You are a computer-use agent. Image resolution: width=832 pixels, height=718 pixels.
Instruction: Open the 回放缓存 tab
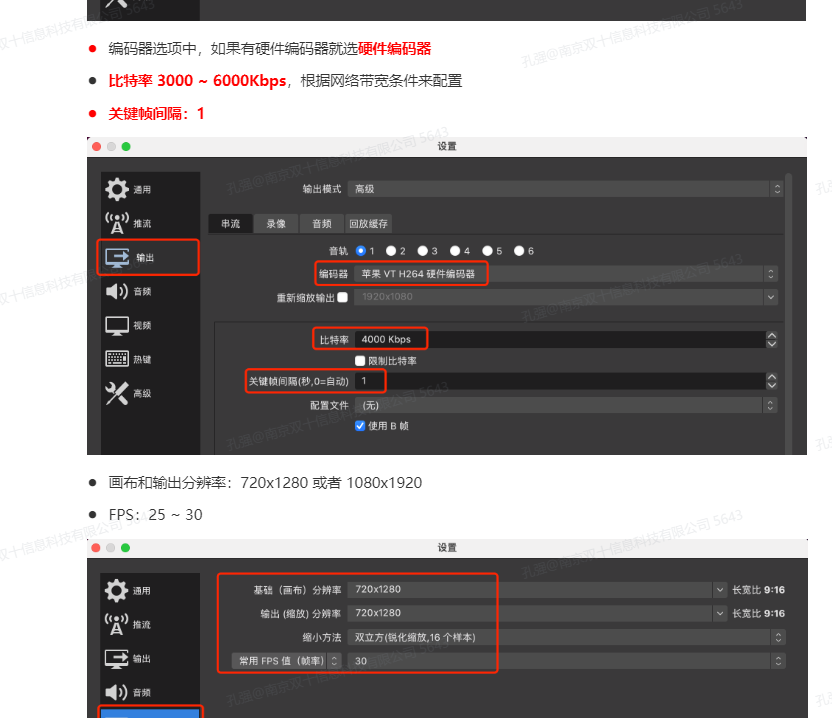coord(368,224)
